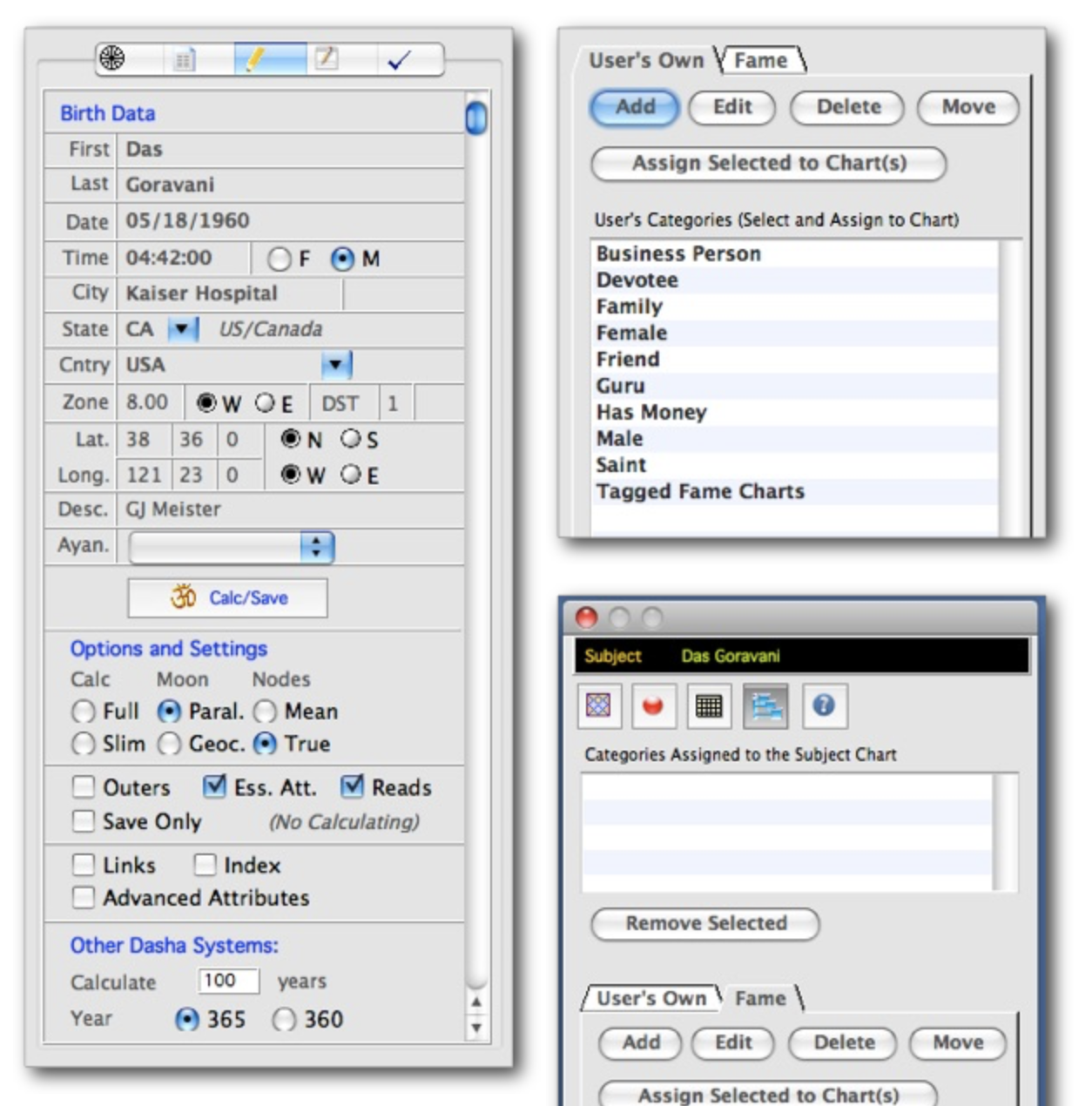Expand the Cntry dropdown for USA

click(x=336, y=365)
